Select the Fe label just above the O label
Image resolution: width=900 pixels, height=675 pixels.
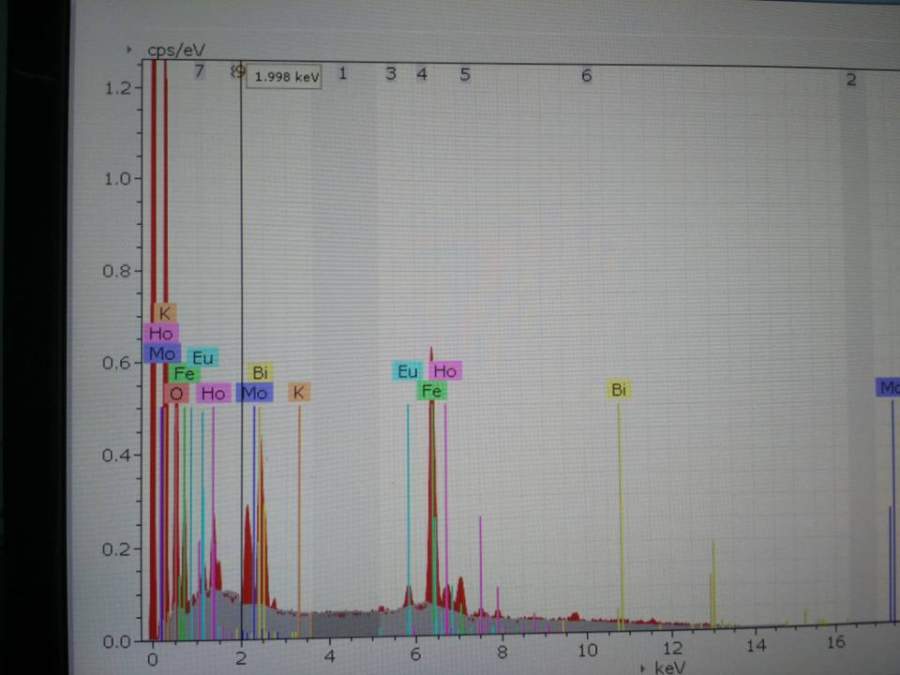point(184,374)
